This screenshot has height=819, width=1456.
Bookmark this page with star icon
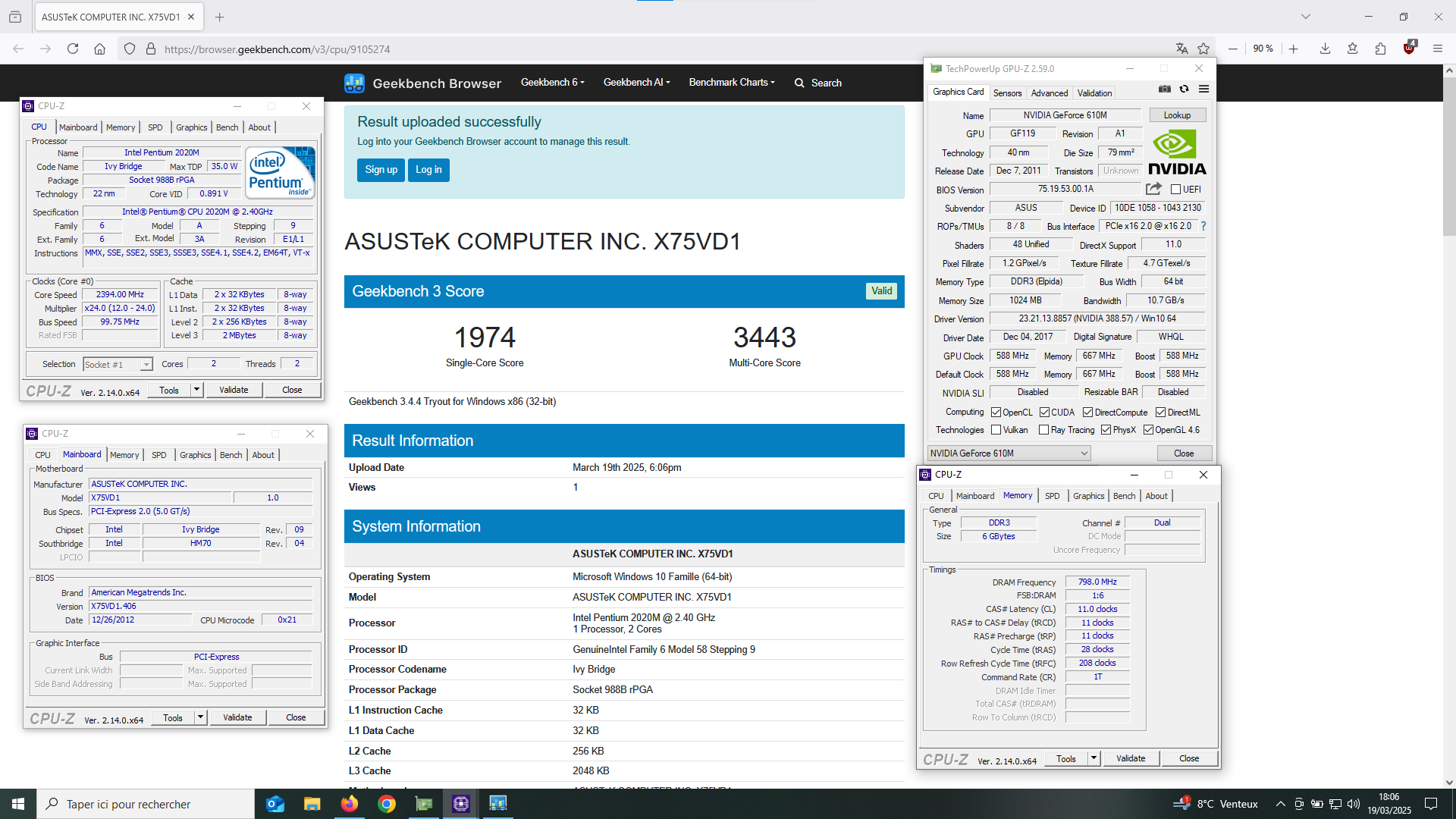[x=1203, y=49]
